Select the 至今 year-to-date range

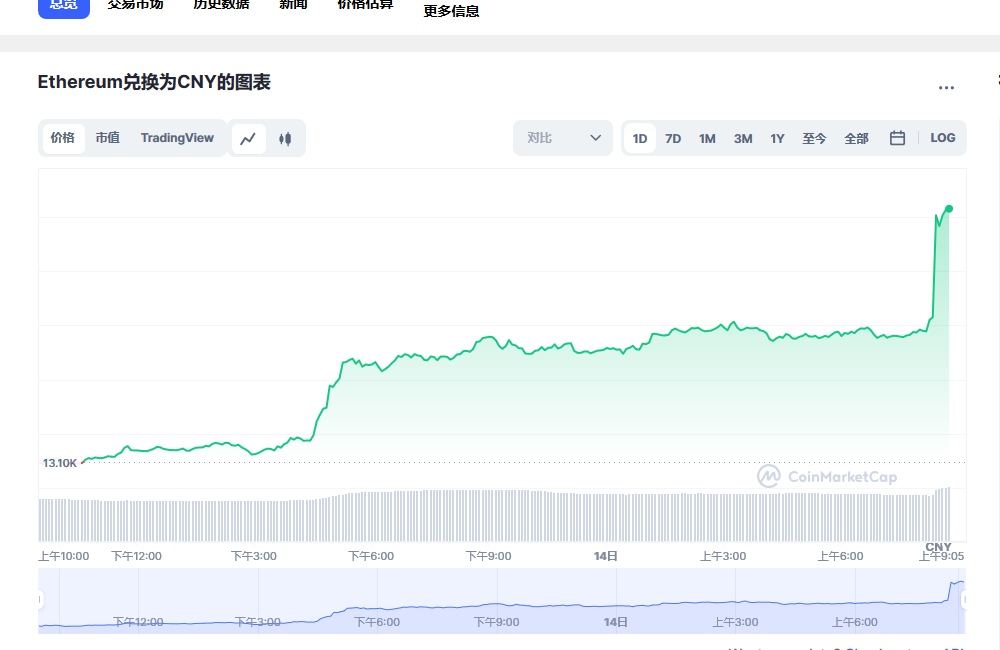[x=814, y=138]
